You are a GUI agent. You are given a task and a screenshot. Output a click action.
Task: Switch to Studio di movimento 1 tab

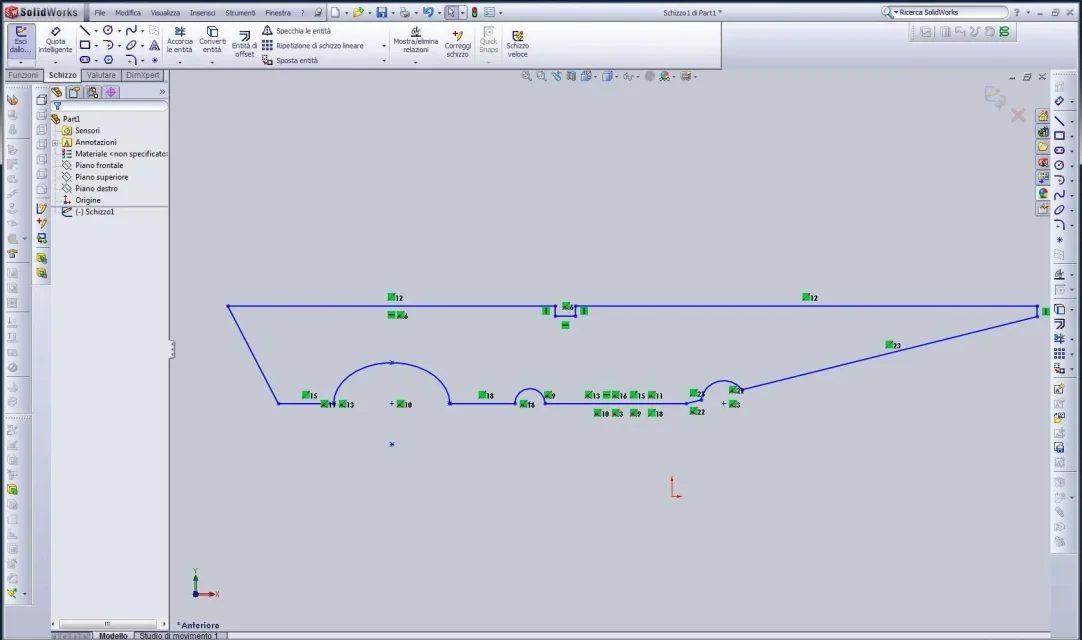tap(179, 636)
